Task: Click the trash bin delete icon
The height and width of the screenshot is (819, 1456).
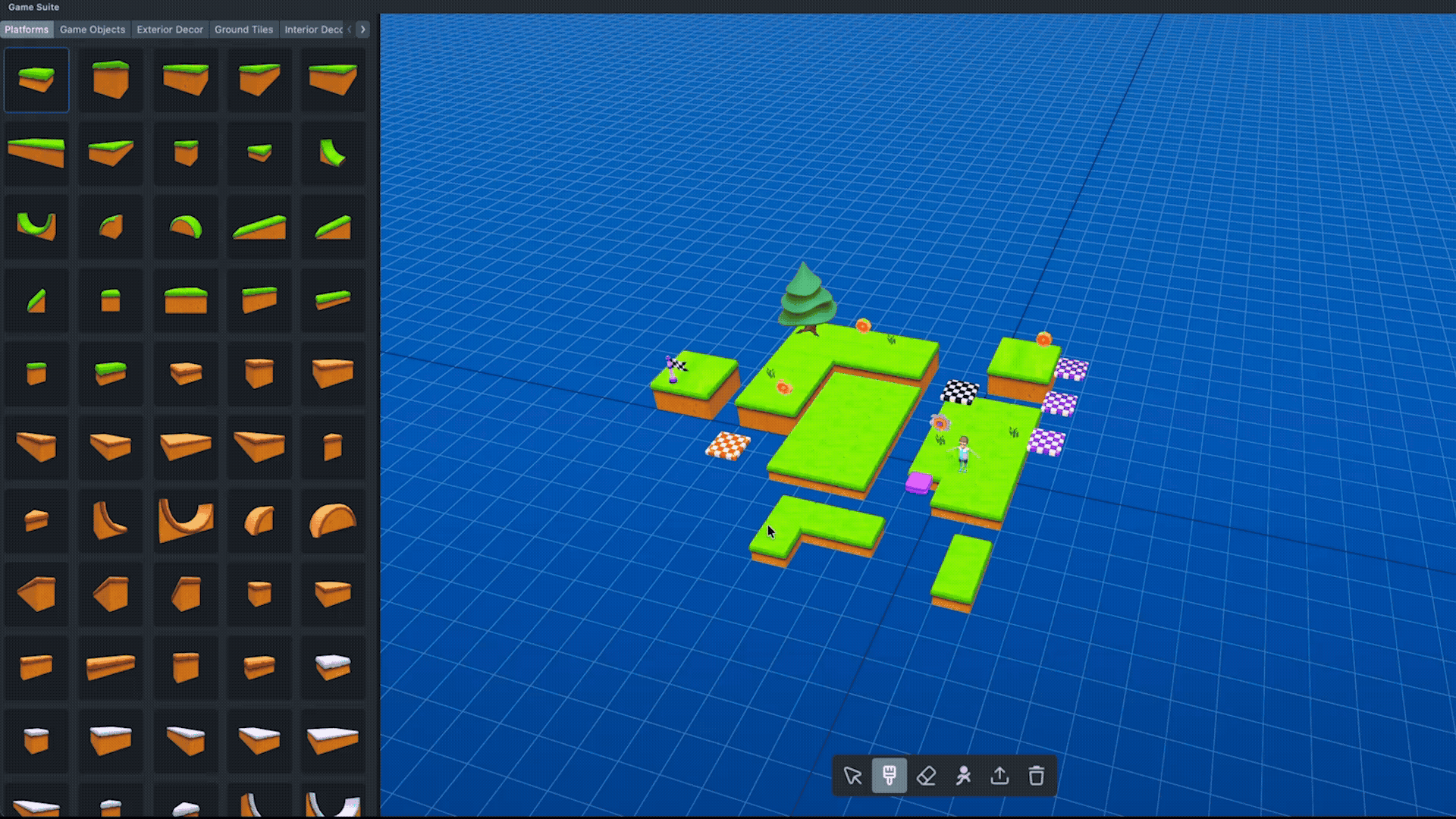Action: (1036, 776)
